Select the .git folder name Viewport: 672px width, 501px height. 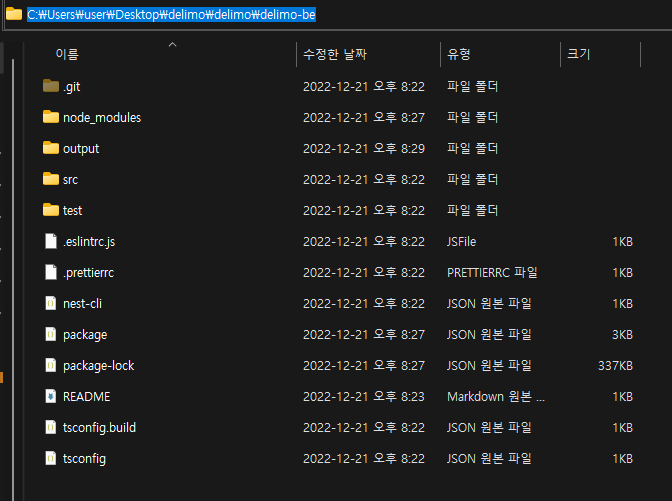pyautogui.click(x=72, y=87)
